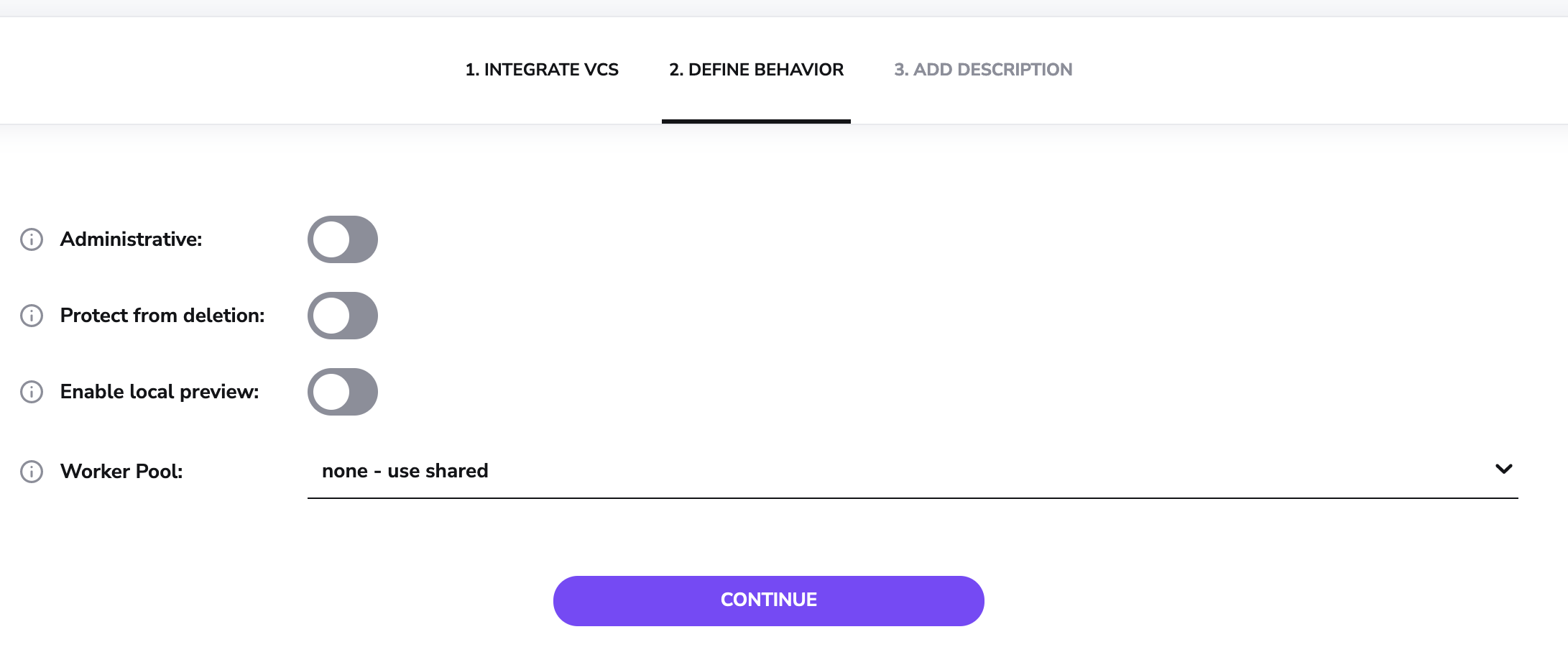Select the Define Behavior tab
Screen dimensions: 1568x660
[756, 70]
